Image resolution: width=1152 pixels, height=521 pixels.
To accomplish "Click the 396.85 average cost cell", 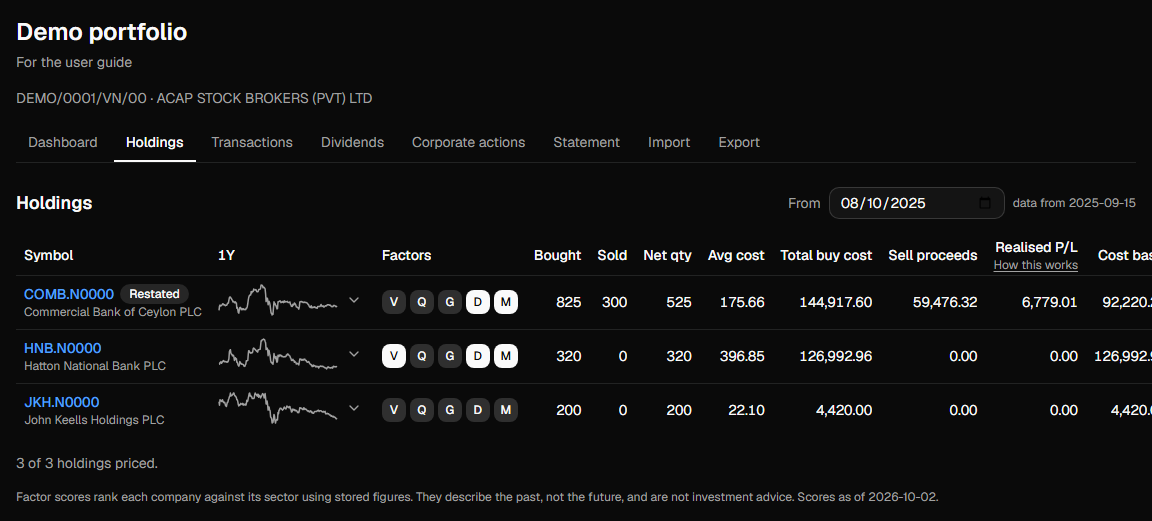I will coord(742,356).
